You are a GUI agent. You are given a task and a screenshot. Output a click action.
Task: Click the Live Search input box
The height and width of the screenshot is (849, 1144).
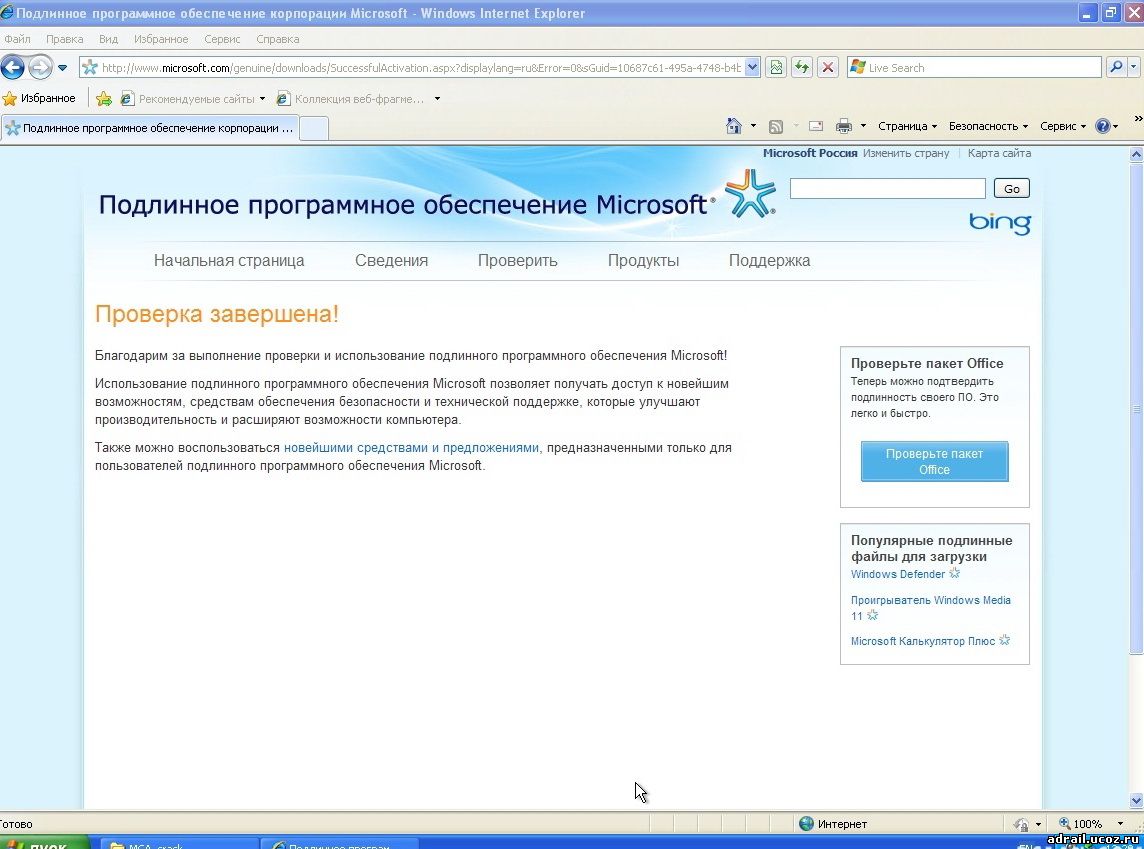[x=982, y=68]
